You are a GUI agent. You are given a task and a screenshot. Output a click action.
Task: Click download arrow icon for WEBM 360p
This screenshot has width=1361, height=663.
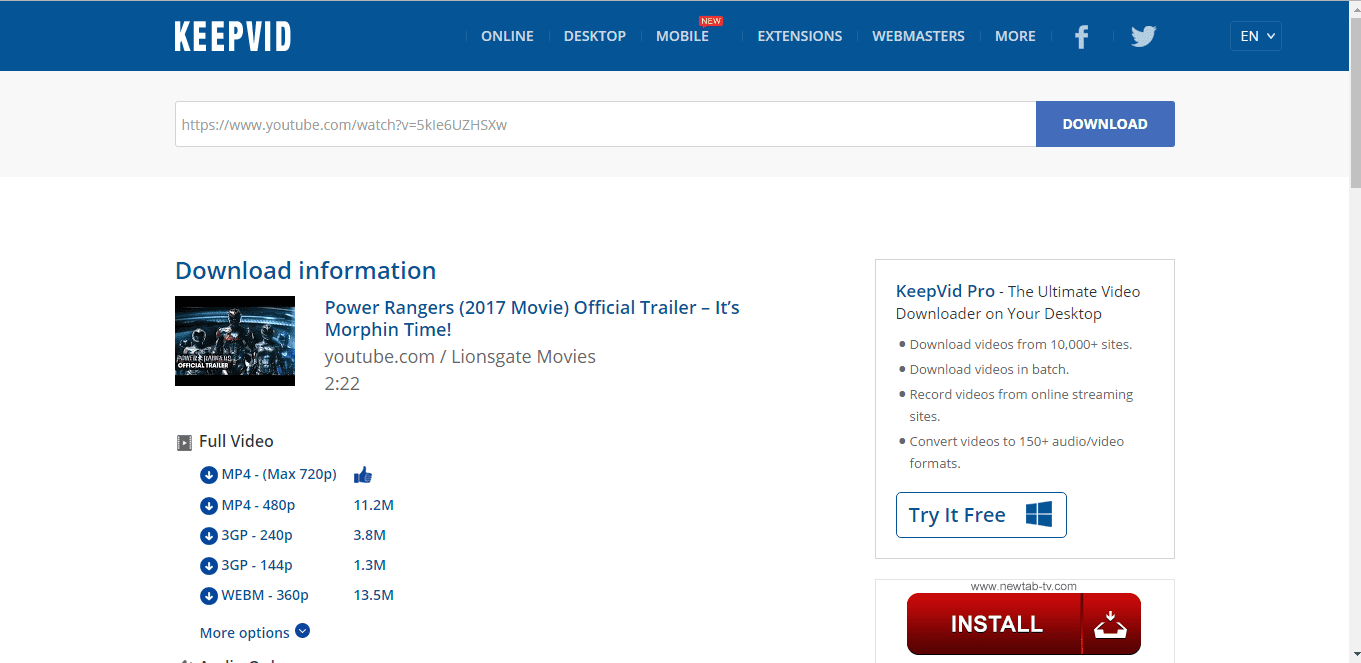[x=209, y=595]
